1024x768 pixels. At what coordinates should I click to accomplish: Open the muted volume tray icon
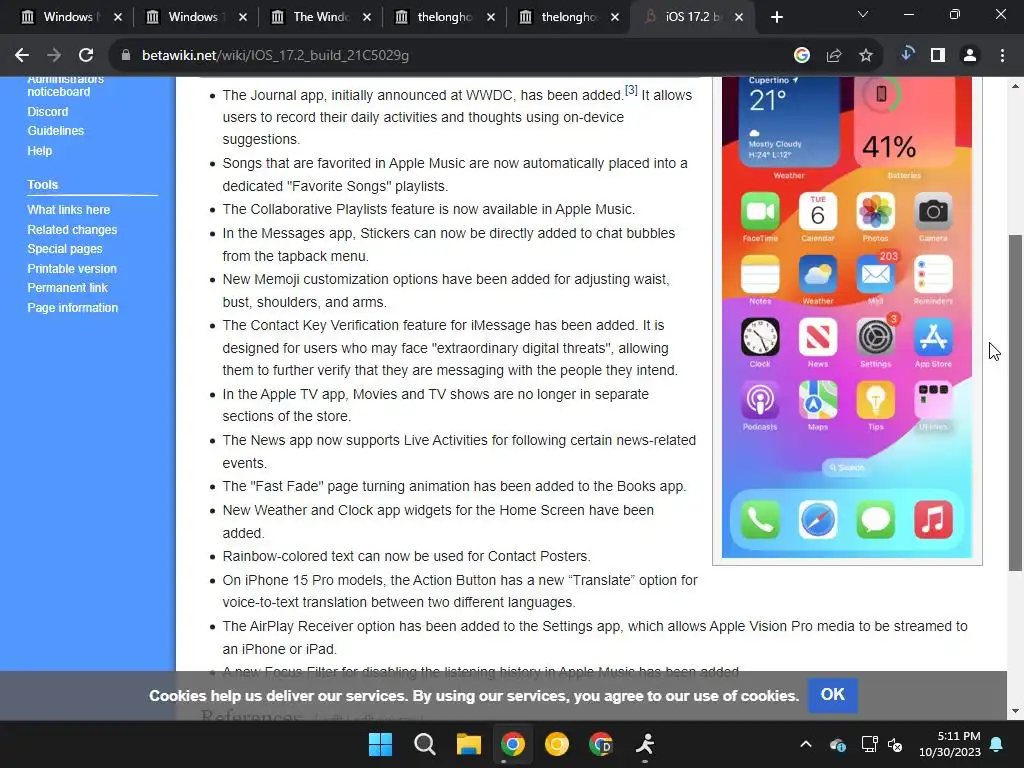pyautogui.click(x=895, y=744)
